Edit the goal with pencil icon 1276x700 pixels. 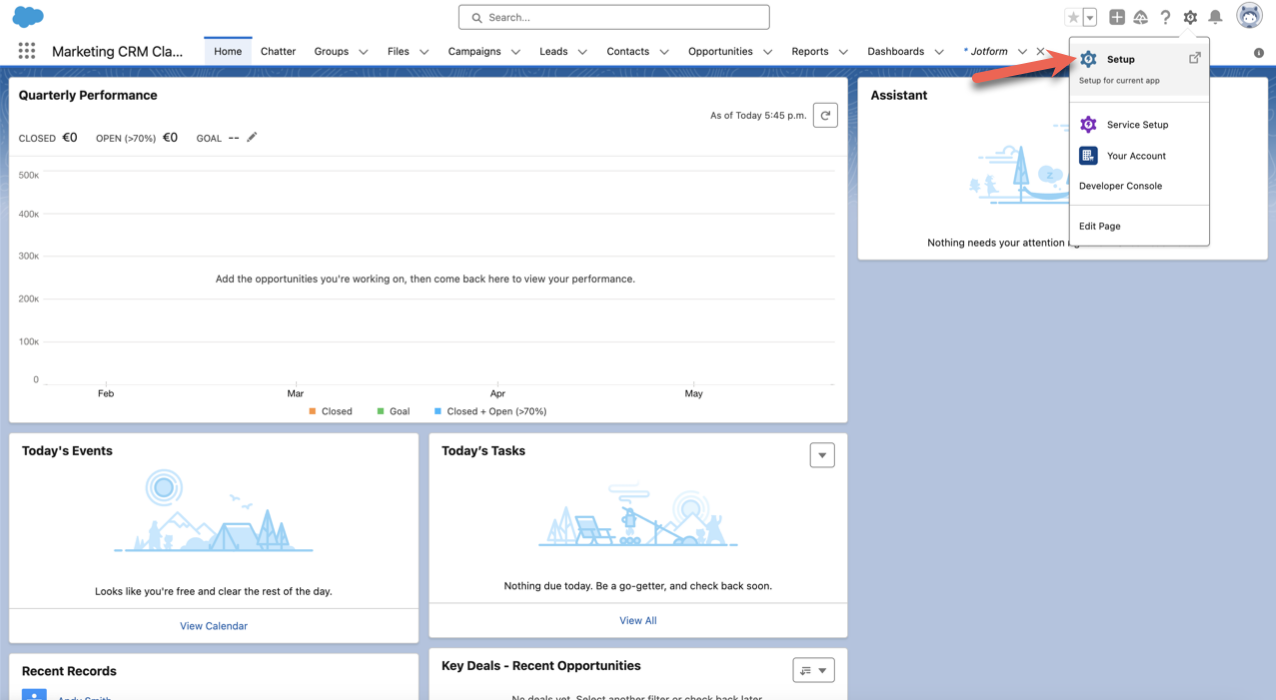(252, 137)
